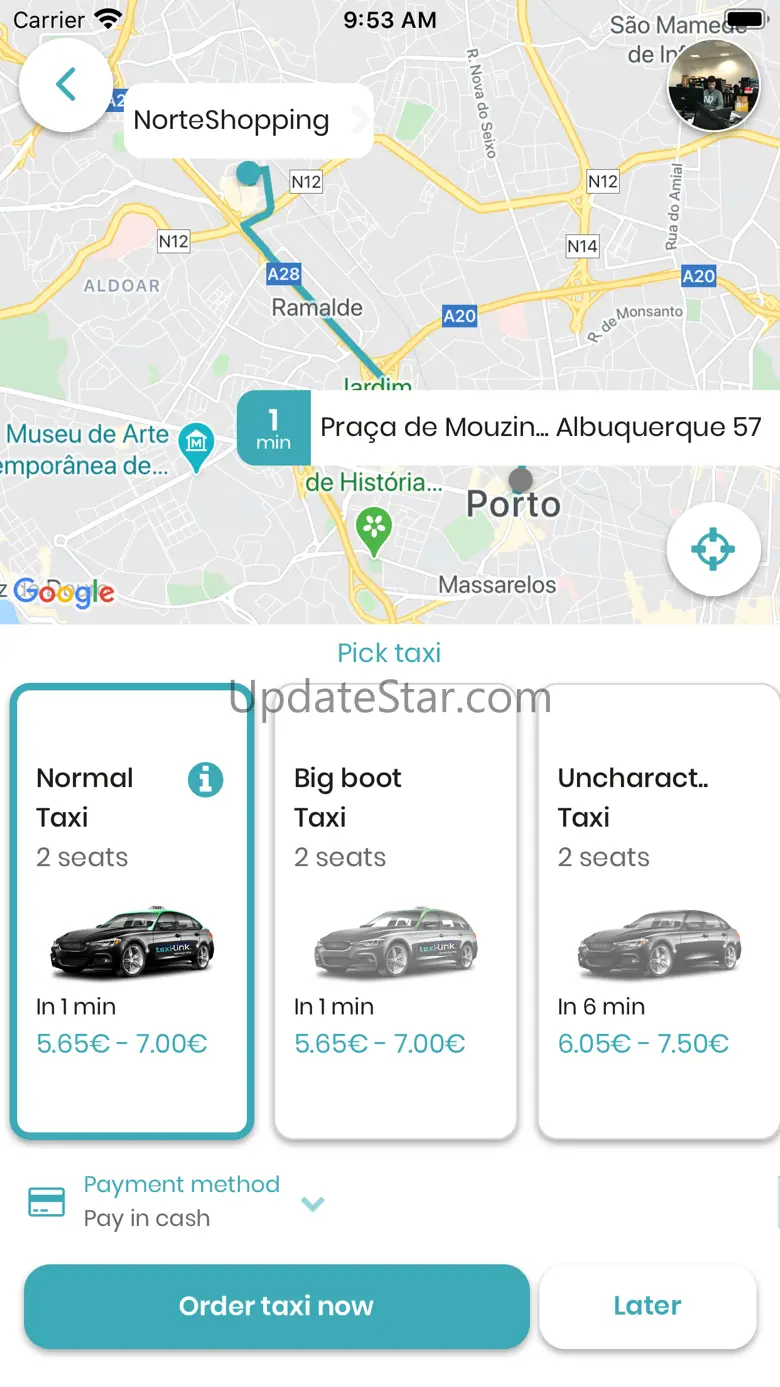Tap the back arrow button

66,85
